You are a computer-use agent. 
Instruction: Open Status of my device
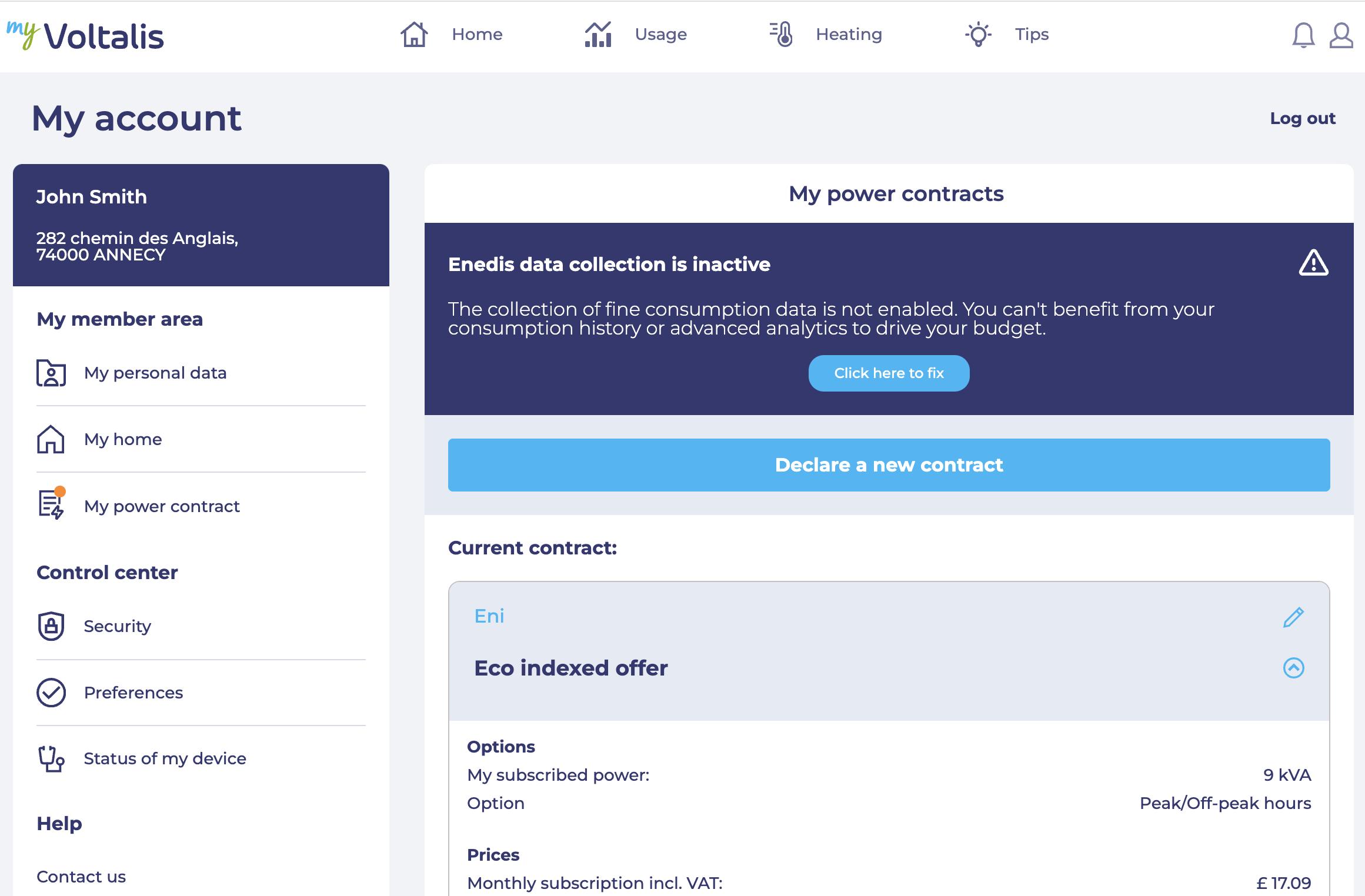click(165, 758)
